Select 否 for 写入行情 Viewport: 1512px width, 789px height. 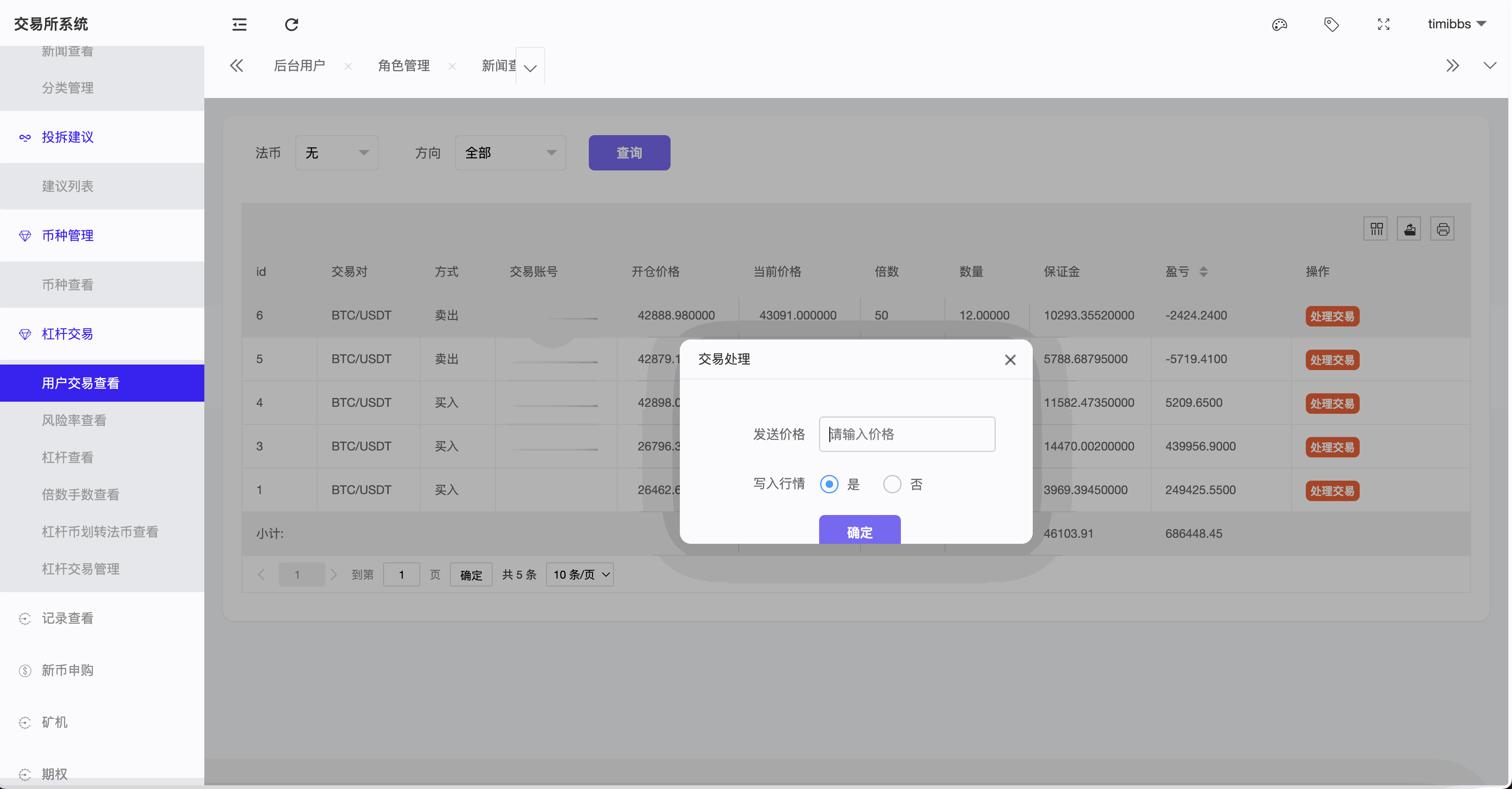coord(892,484)
